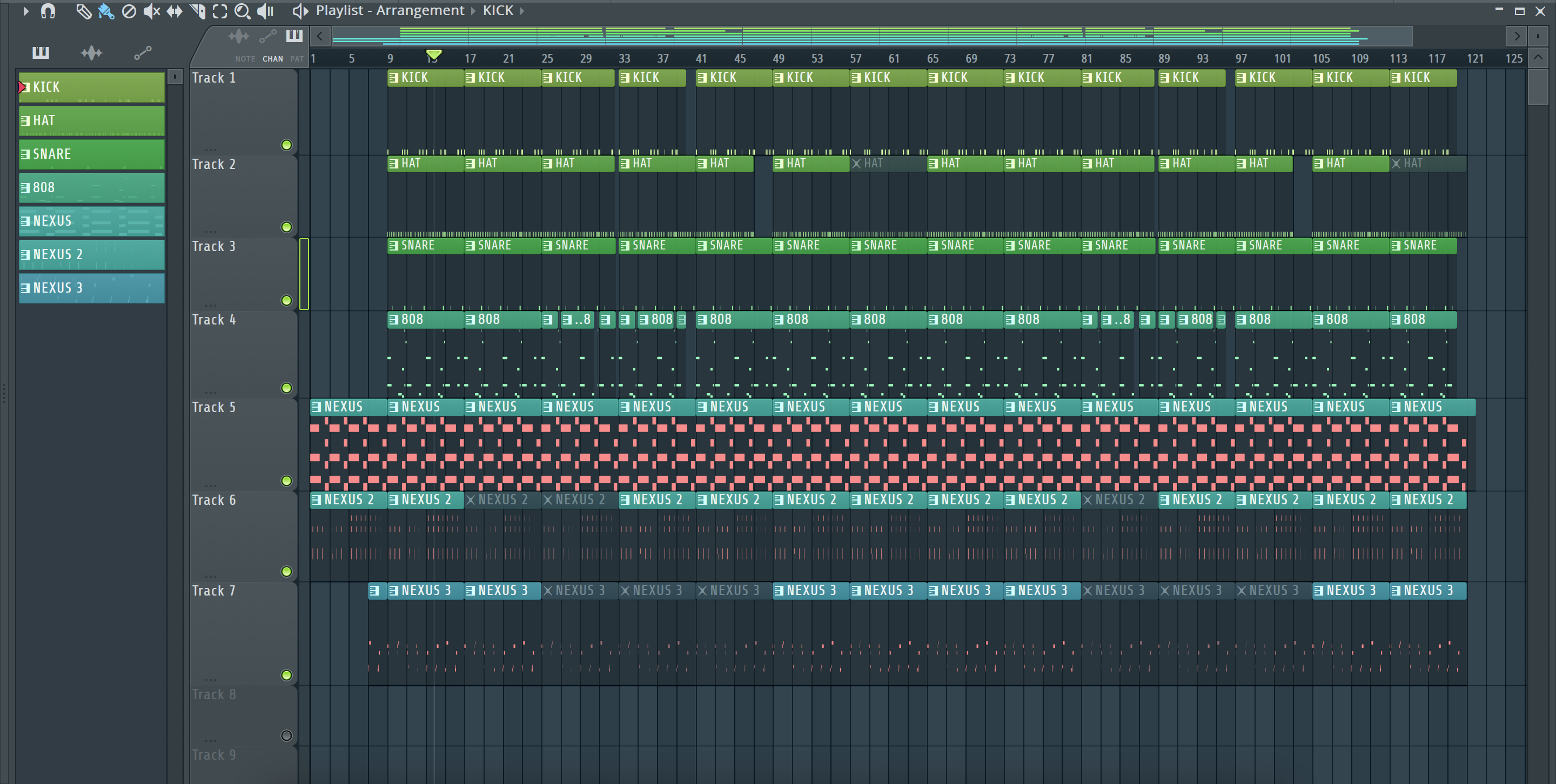
Task: Click the muted NEXUS 2 clip at bar 17
Action: pos(502,500)
